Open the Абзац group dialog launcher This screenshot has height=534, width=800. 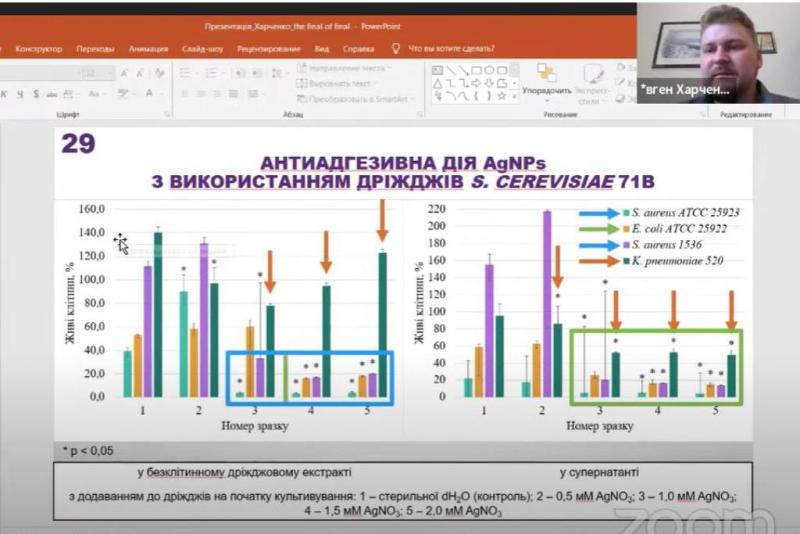pos(420,115)
